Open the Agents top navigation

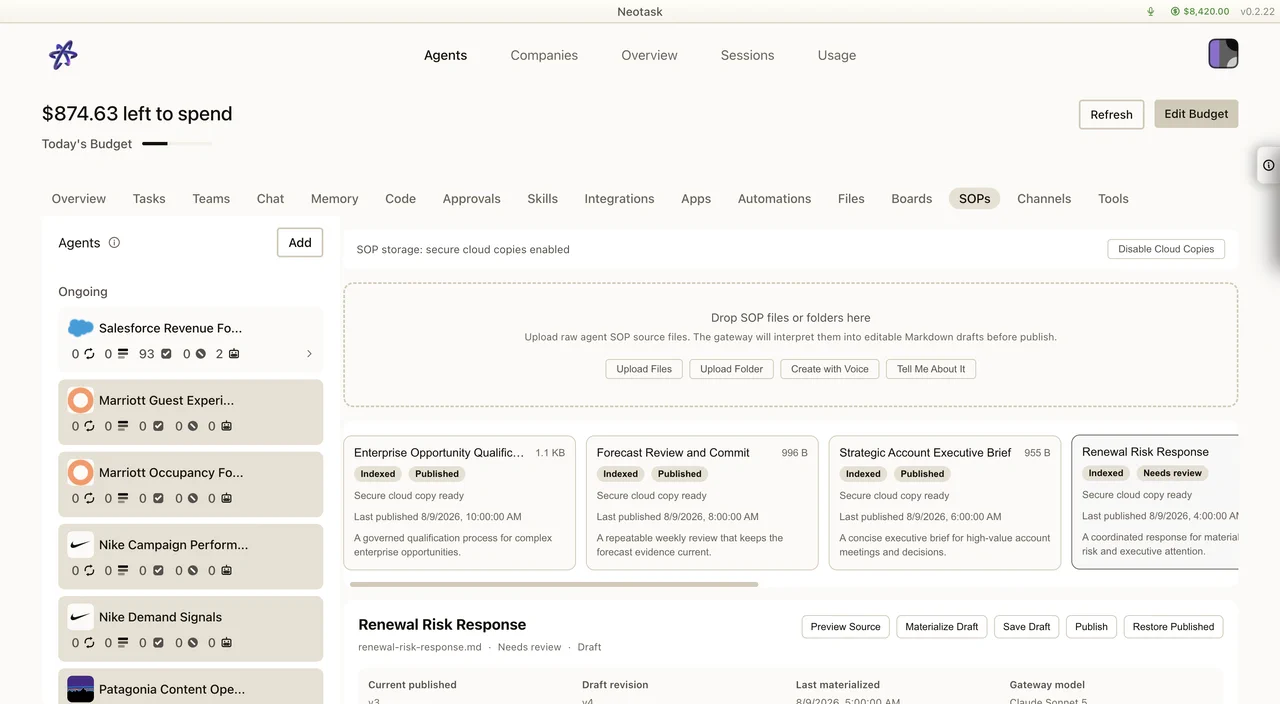point(445,55)
